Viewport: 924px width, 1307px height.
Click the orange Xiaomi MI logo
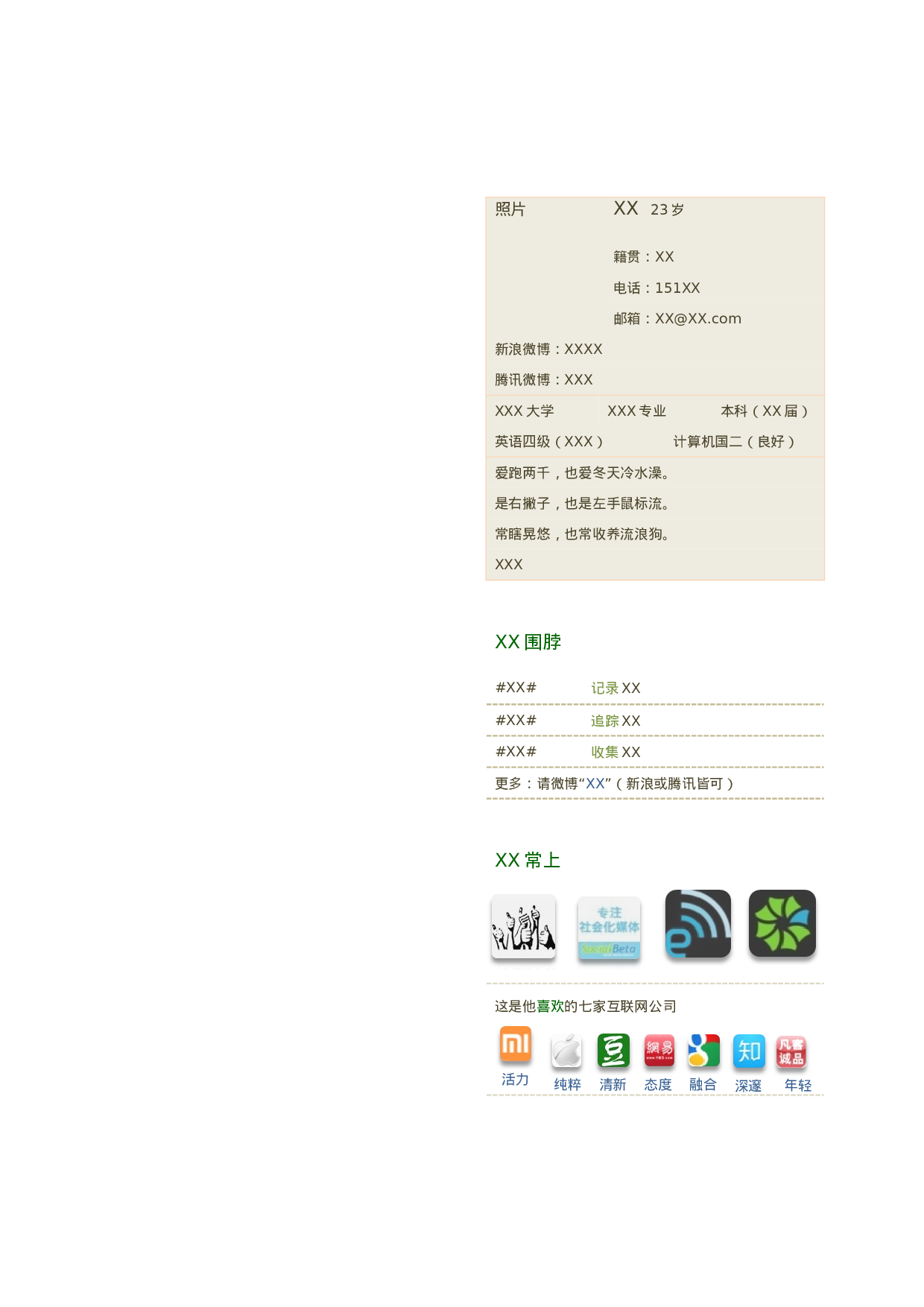tap(516, 1043)
